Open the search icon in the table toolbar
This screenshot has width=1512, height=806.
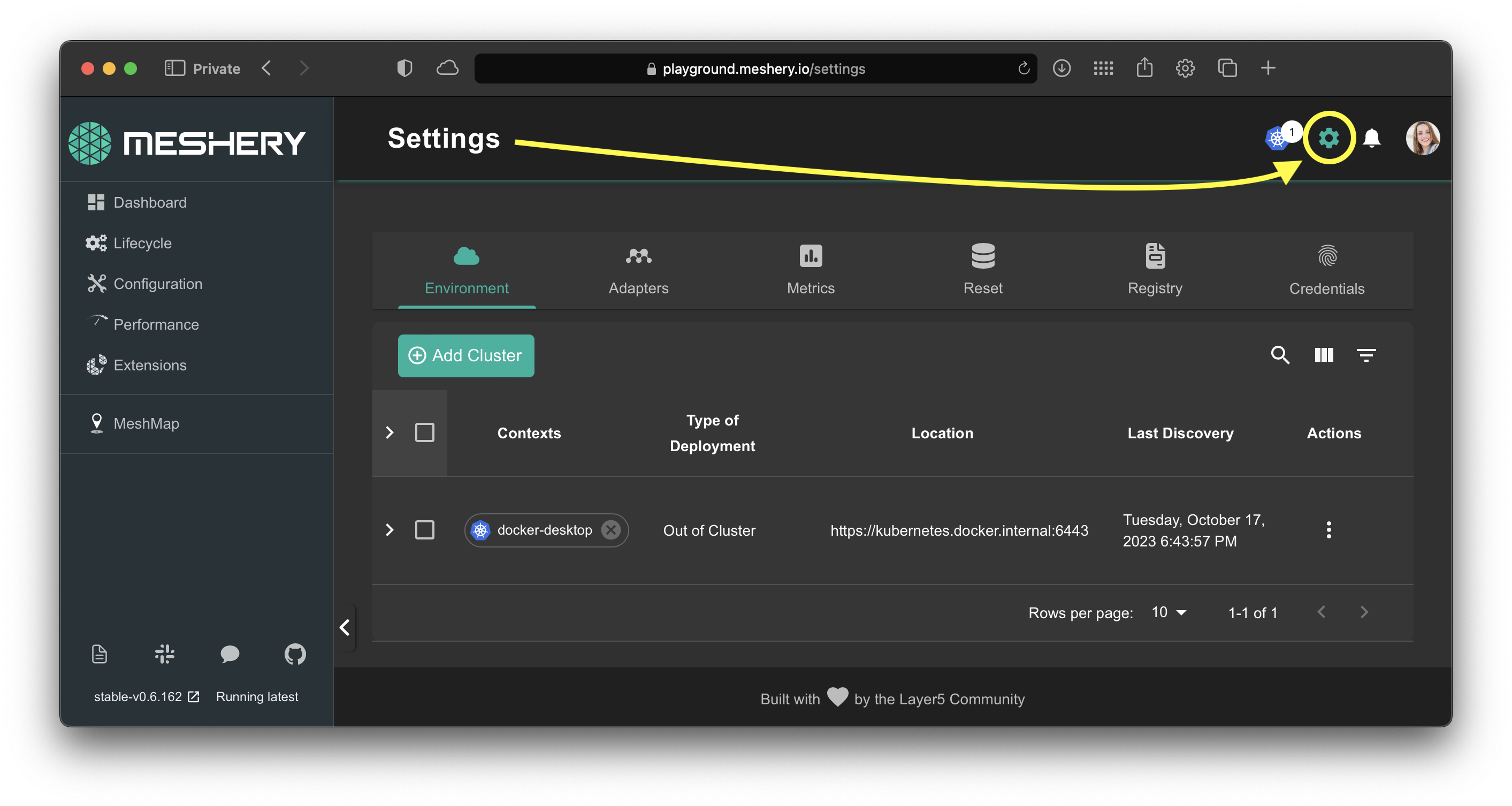1280,355
